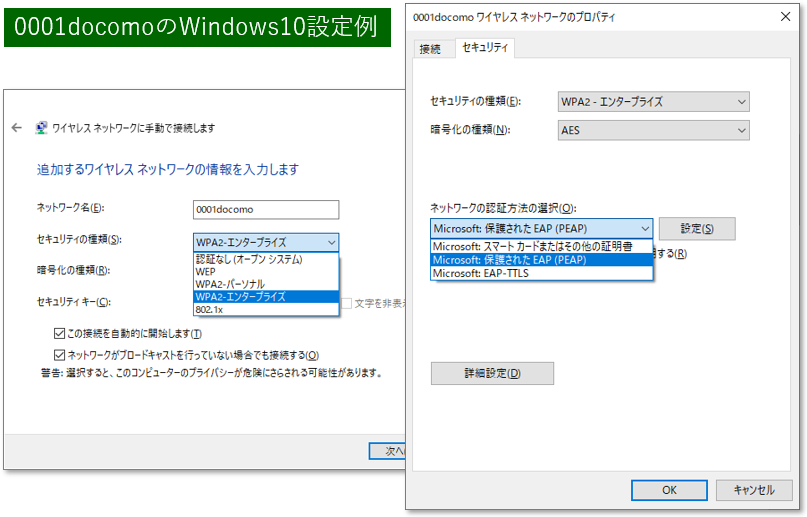Select 'Microsoft: スマート カードまたはその他の証明書'
This screenshot has height=517, width=807.
tap(541, 246)
